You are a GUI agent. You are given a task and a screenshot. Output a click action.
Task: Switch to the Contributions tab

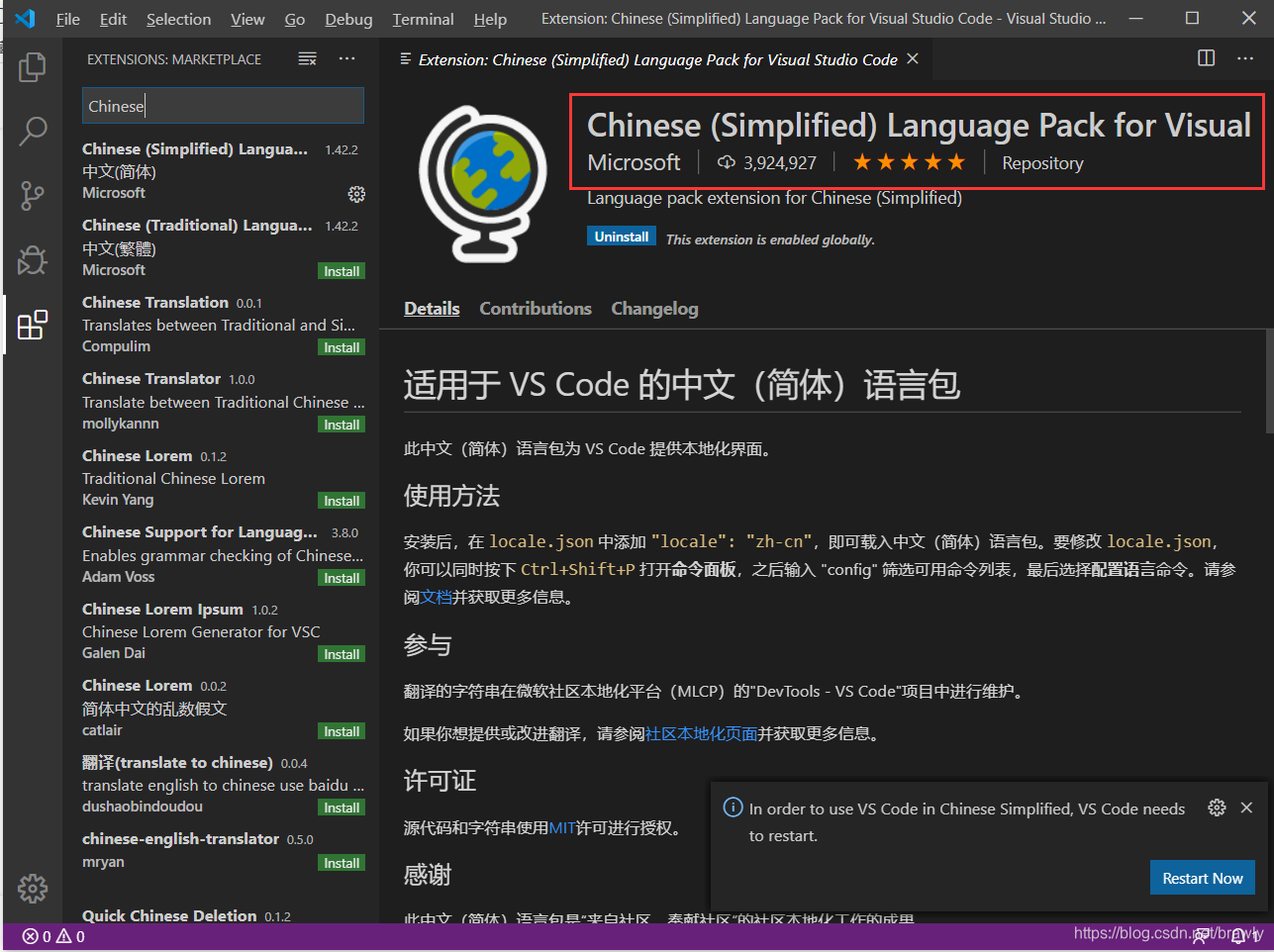(536, 309)
